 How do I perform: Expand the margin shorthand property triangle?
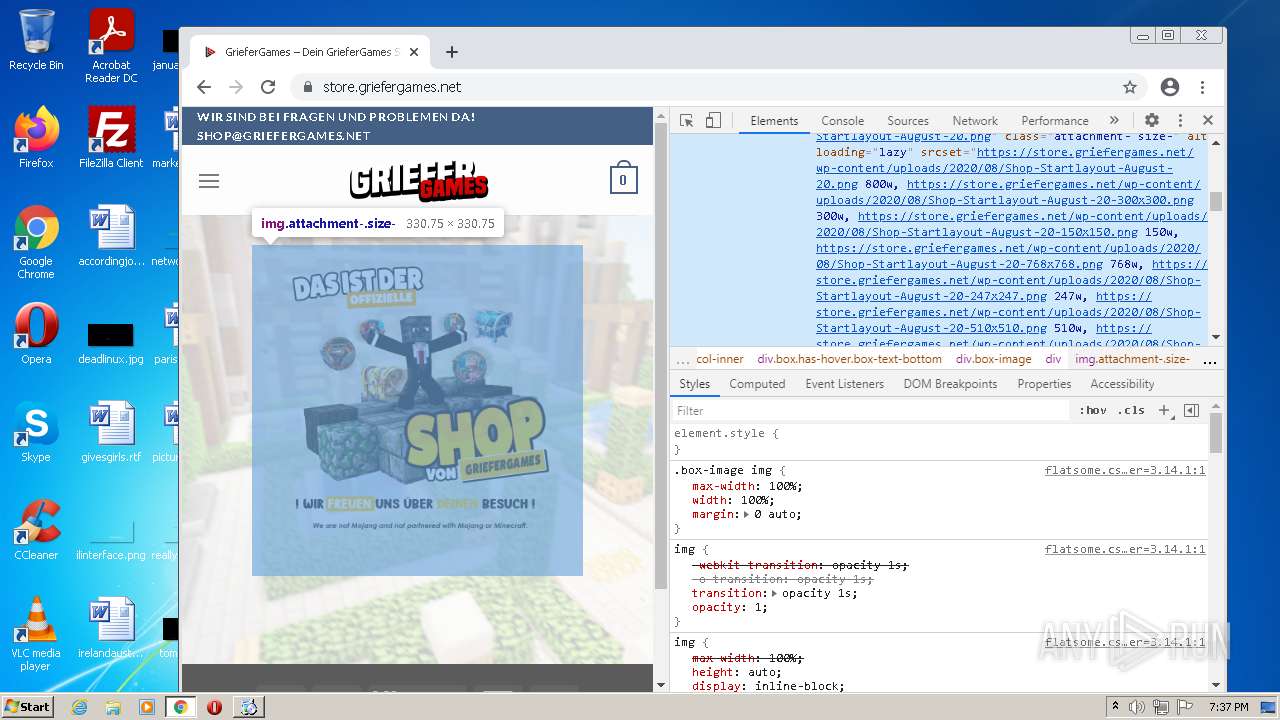point(747,514)
